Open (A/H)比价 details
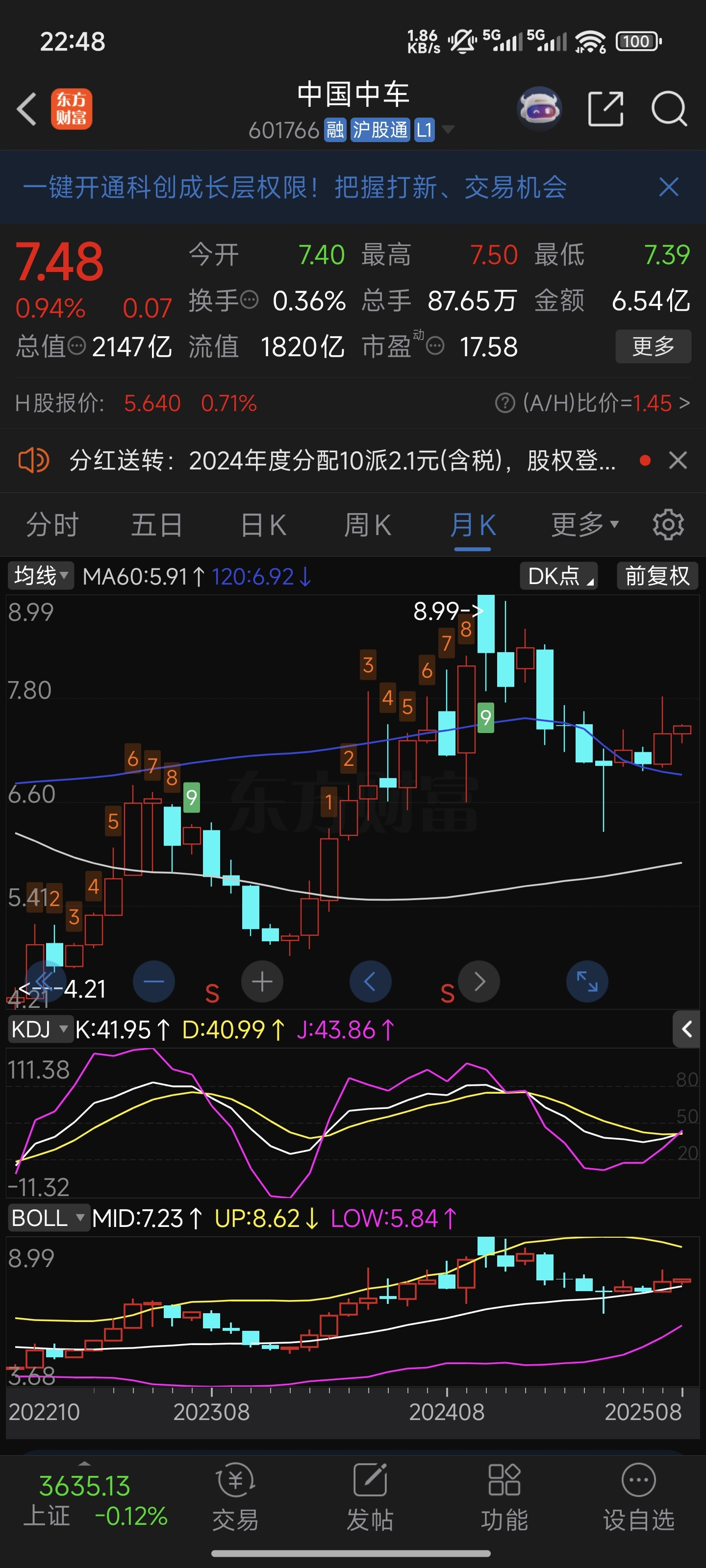Image resolution: width=706 pixels, height=1568 pixels. pyautogui.click(x=606, y=403)
